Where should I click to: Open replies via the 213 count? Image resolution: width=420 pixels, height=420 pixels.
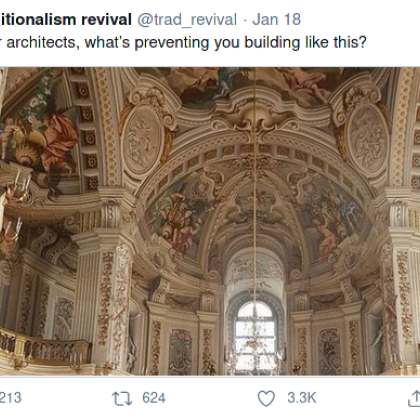point(10,398)
